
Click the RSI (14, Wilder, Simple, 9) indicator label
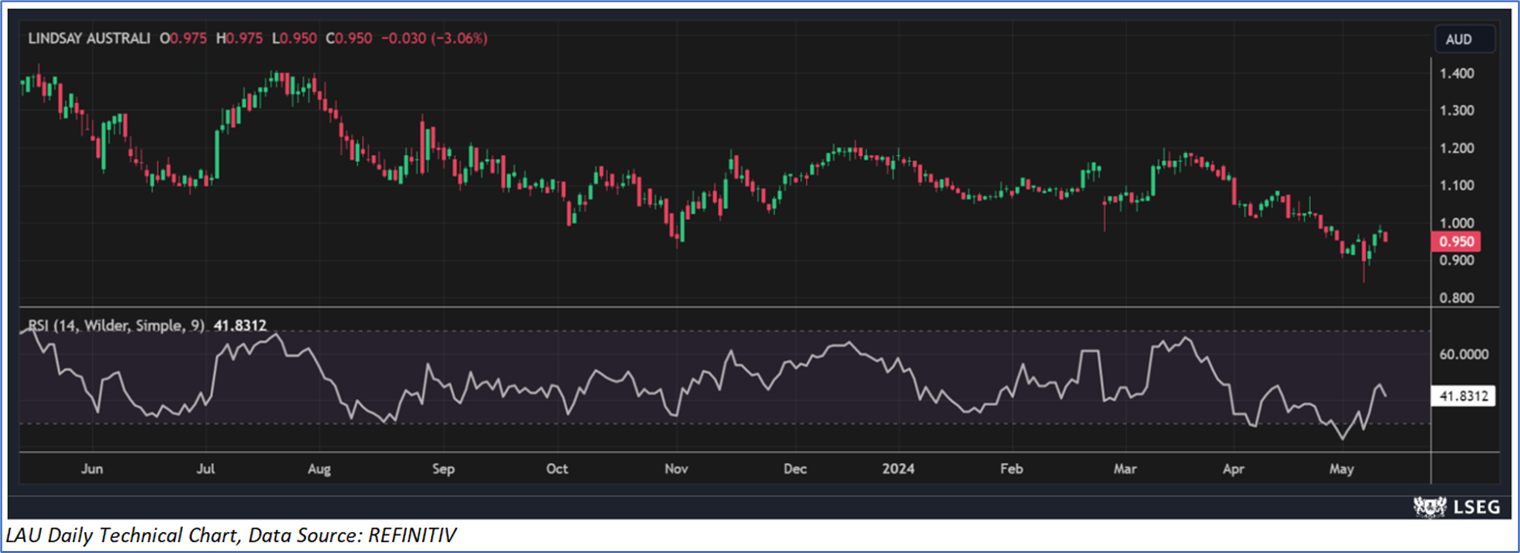click(x=118, y=325)
